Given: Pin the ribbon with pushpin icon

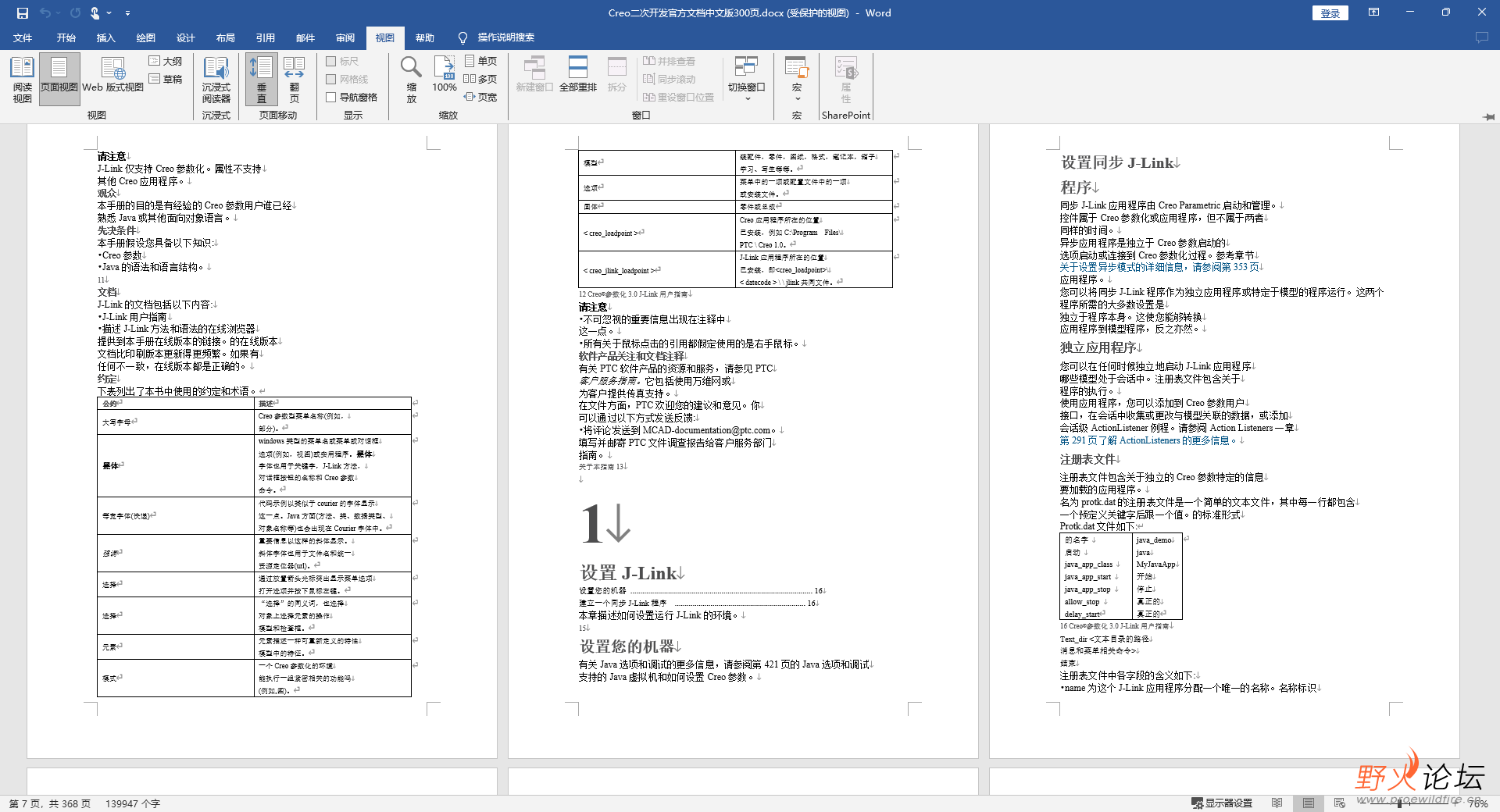Looking at the screenshot, I should point(1488,116).
